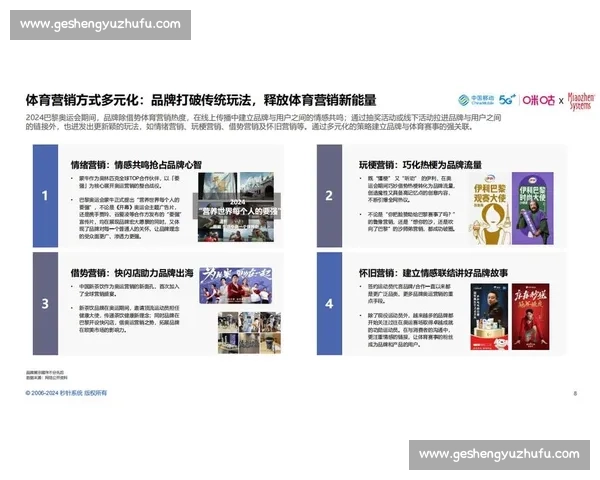600x480 pixels.
Task: Open the red poster in section 4
Action: (530, 317)
